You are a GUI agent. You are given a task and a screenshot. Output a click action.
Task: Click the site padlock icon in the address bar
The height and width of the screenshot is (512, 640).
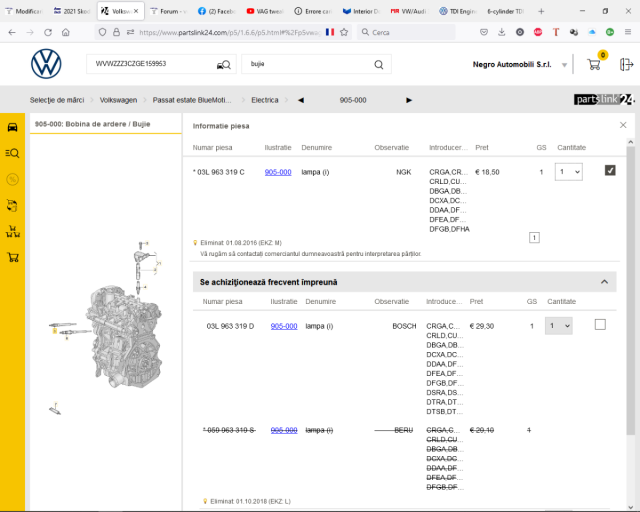coord(116,32)
